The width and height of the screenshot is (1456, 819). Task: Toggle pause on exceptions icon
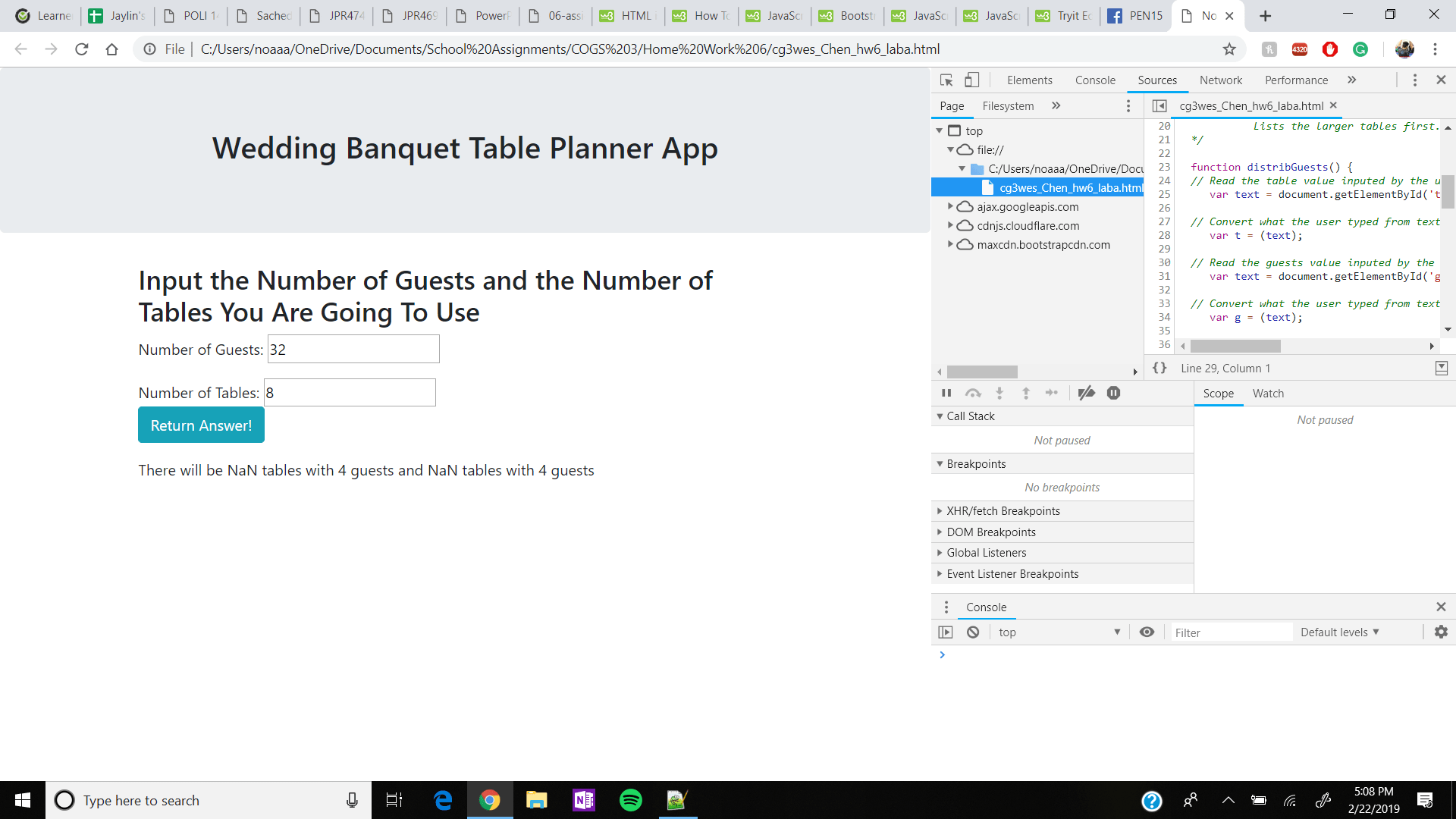coord(1113,393)
